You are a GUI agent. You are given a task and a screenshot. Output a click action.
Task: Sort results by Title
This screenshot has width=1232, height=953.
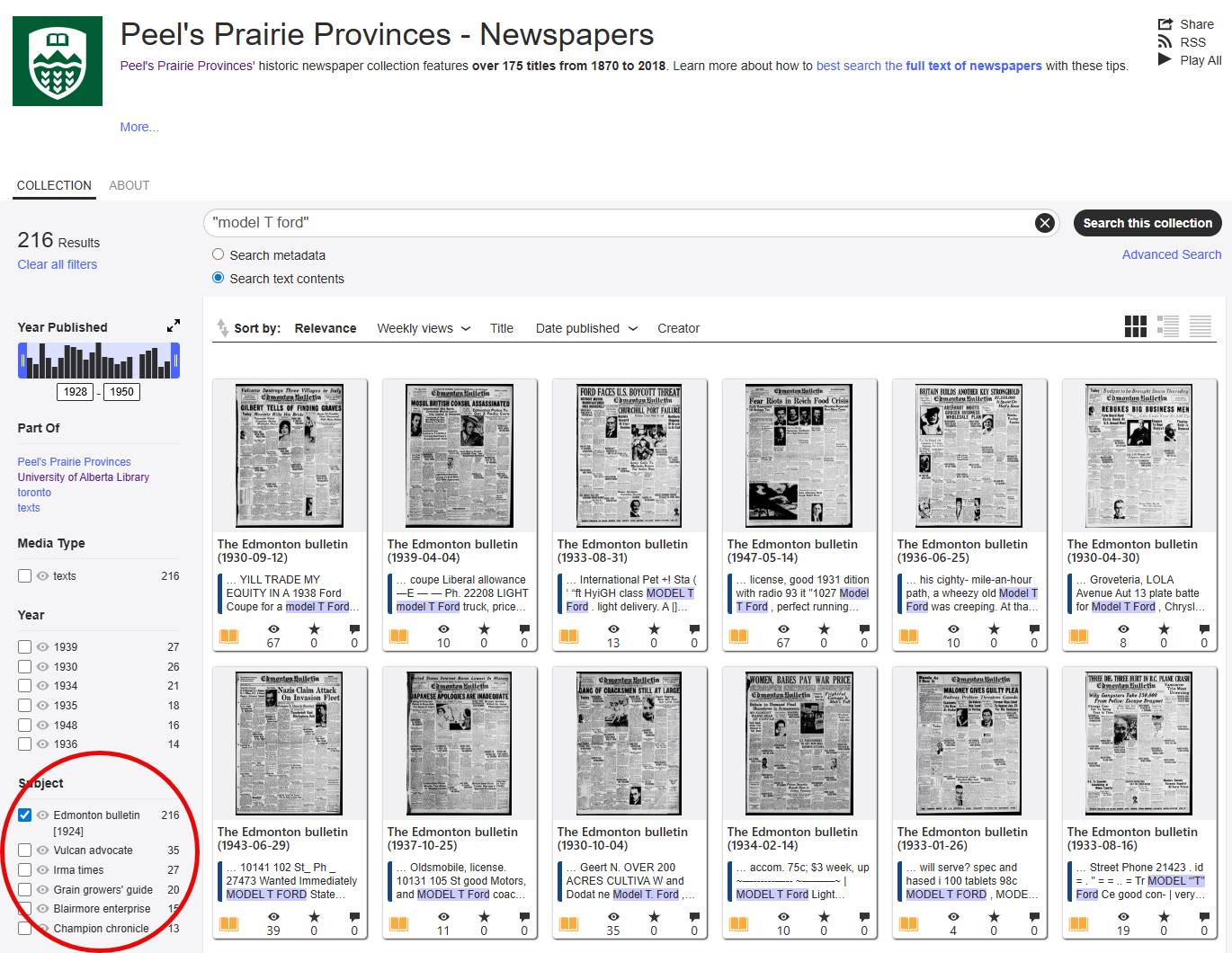click(502, 328)
